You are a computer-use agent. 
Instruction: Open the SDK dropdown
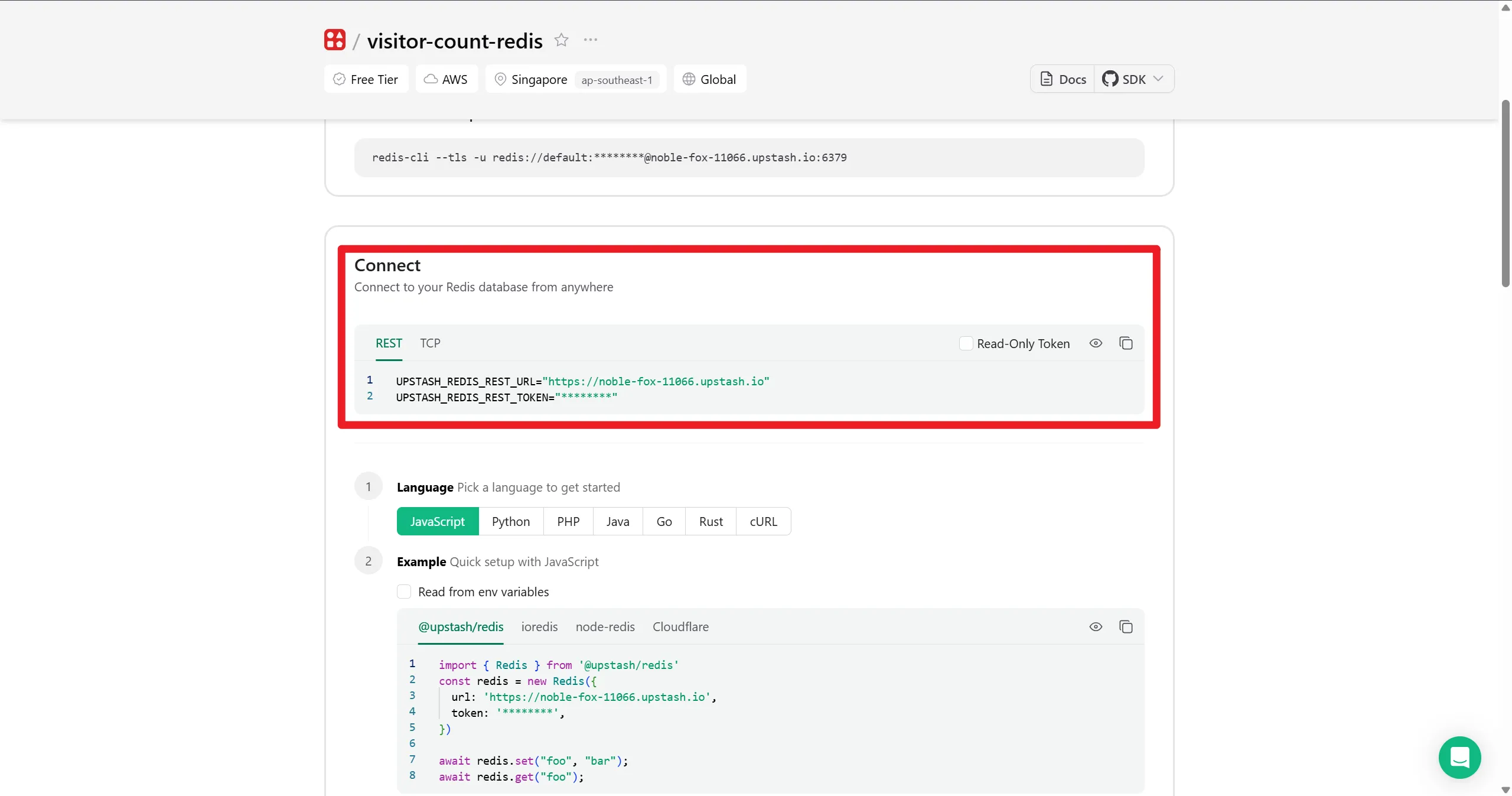(1159, 79)
